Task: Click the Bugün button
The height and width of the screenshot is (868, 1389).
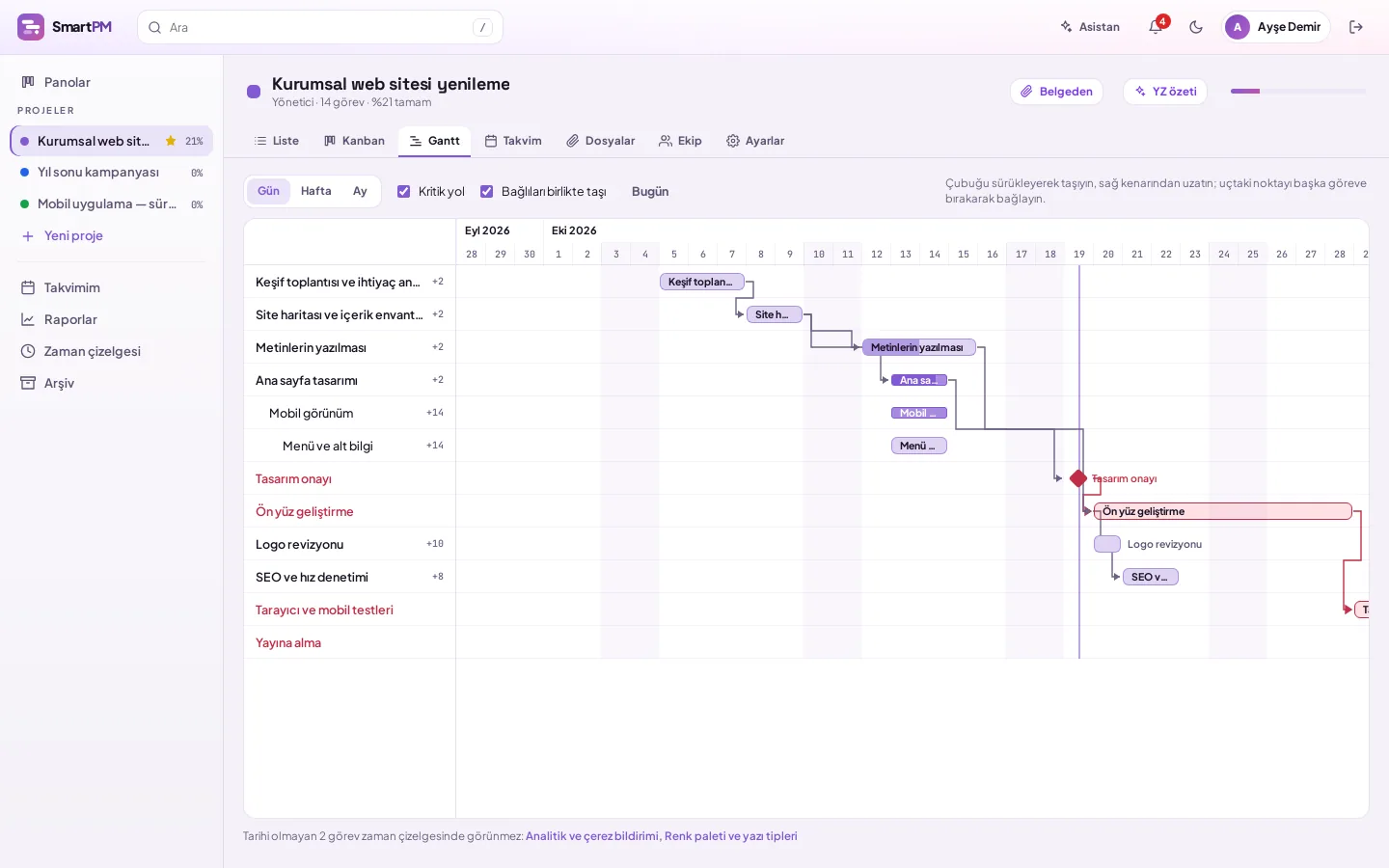Action: coord(650,191)
